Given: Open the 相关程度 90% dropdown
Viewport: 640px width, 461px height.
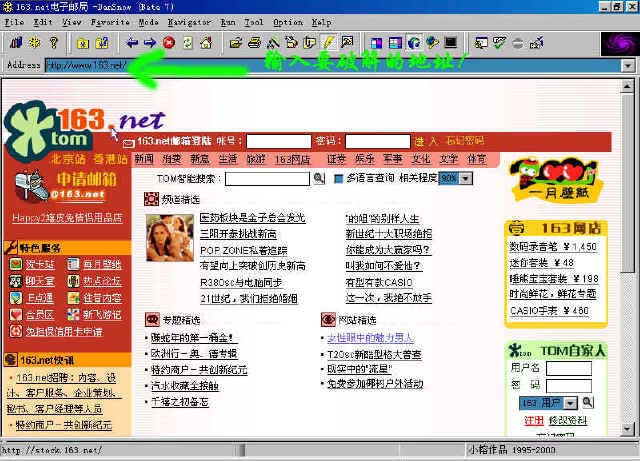Looking at the screenshot, I should point(466,178).
